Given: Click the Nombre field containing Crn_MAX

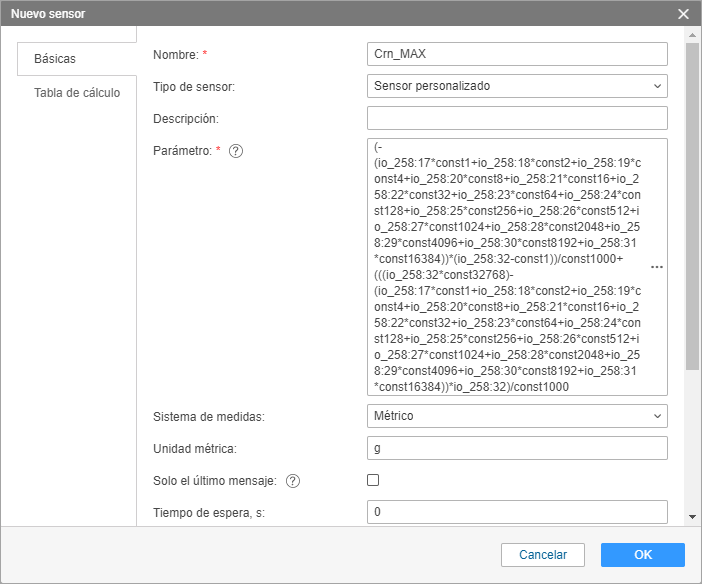Looking at the screenshot, I should 516,54.
